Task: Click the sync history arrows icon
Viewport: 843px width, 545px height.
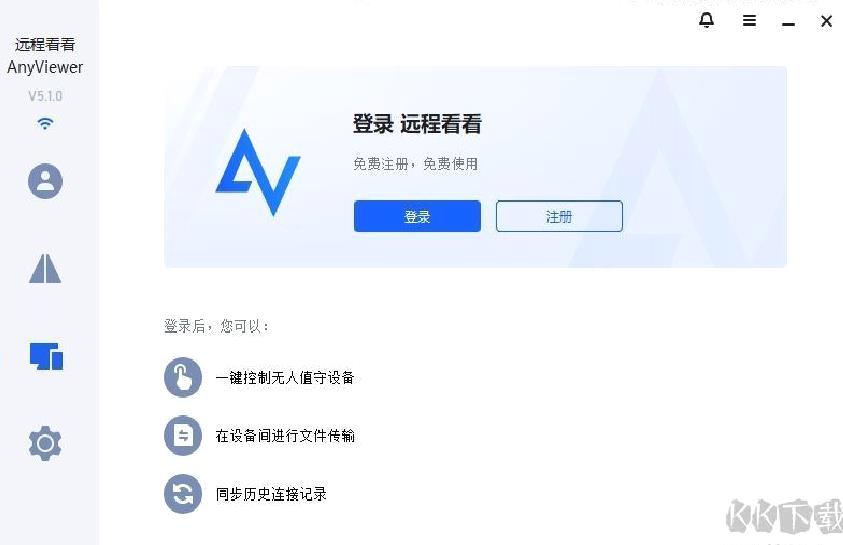Action: point(183,493)
